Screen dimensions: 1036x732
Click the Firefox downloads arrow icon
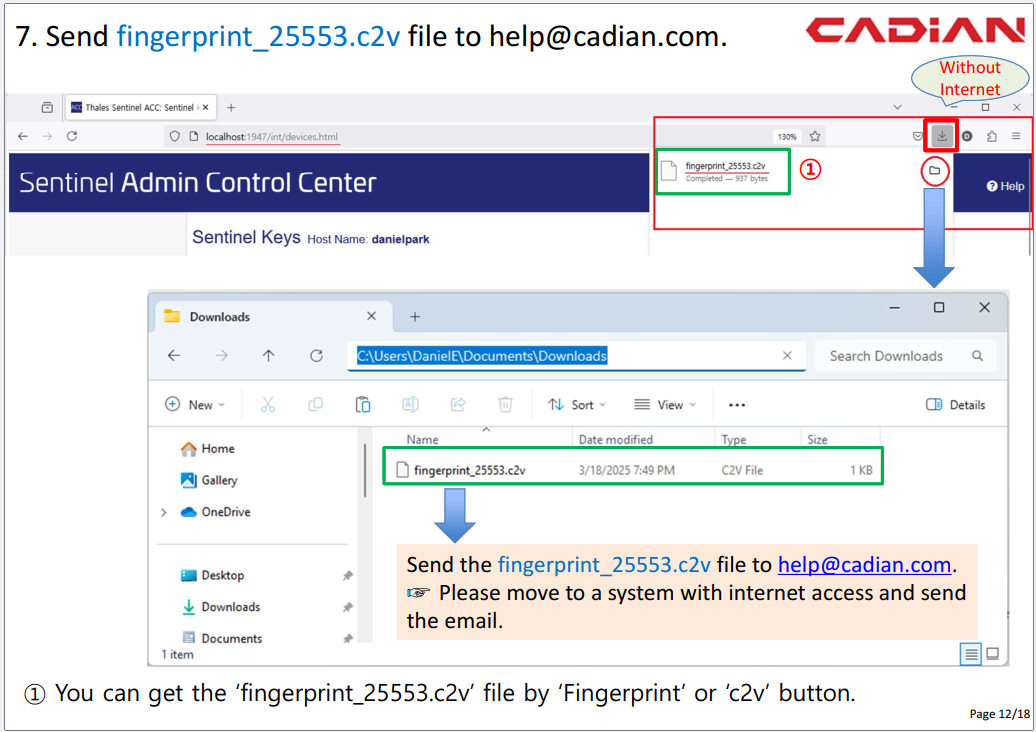(941, 136)
